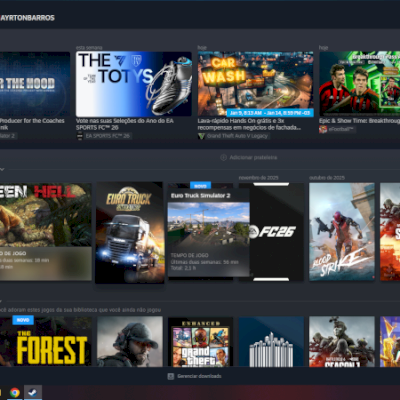
Task: Click the eFootball game icon
Action: 323,129
